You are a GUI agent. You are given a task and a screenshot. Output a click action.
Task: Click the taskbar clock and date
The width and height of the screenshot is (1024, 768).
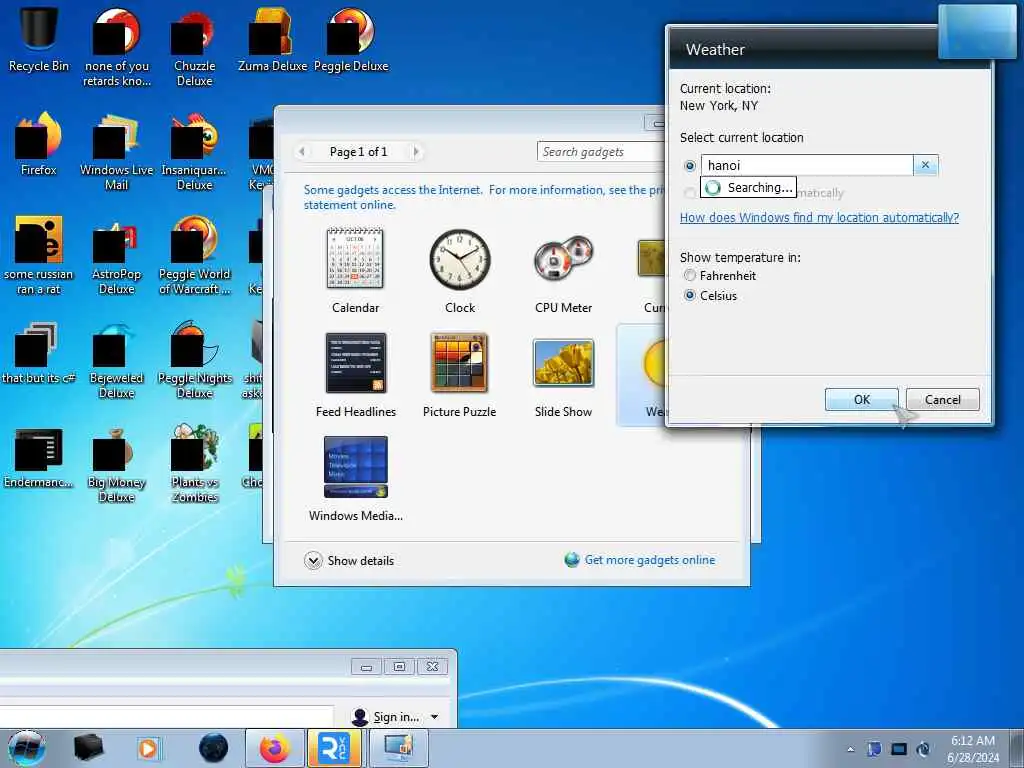point(972,749)
